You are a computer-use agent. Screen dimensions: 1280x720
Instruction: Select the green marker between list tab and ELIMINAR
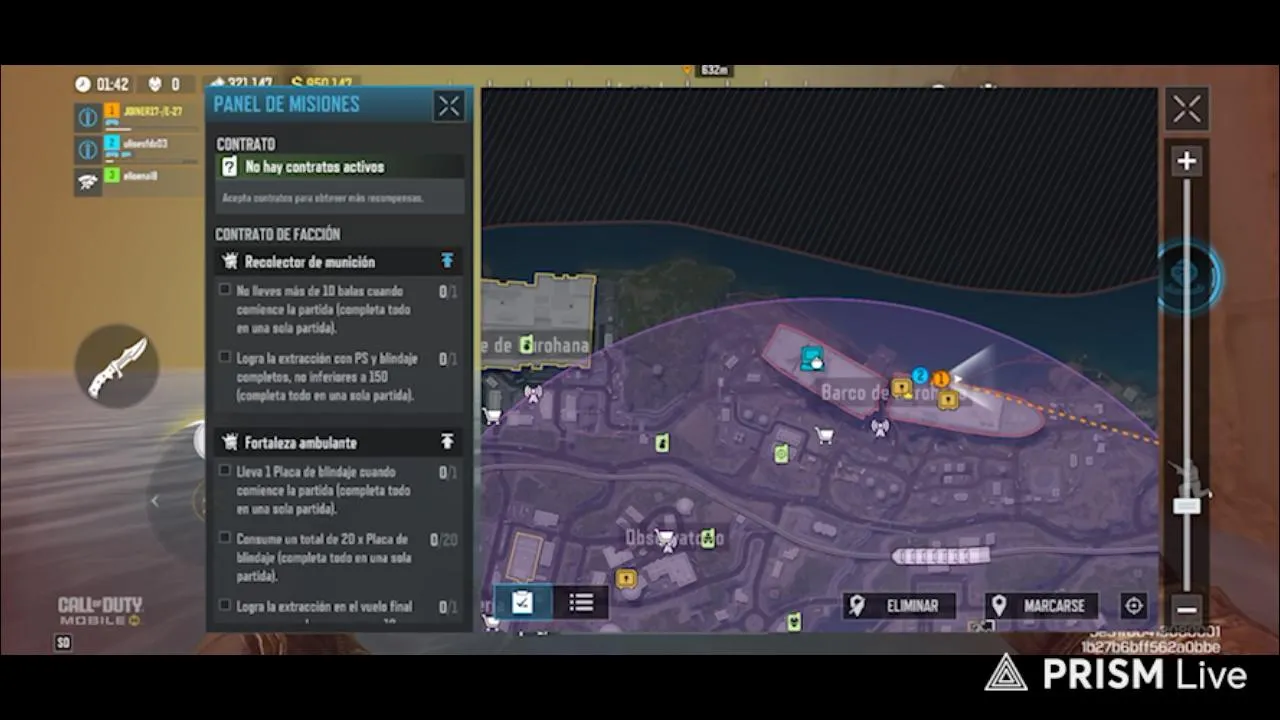(793, 623)
